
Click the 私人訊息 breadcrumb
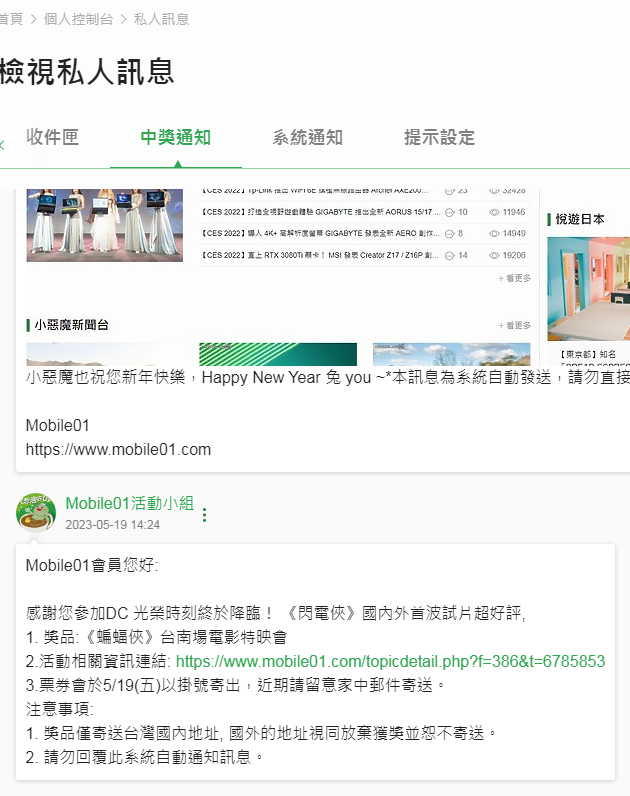coord(161,19)
